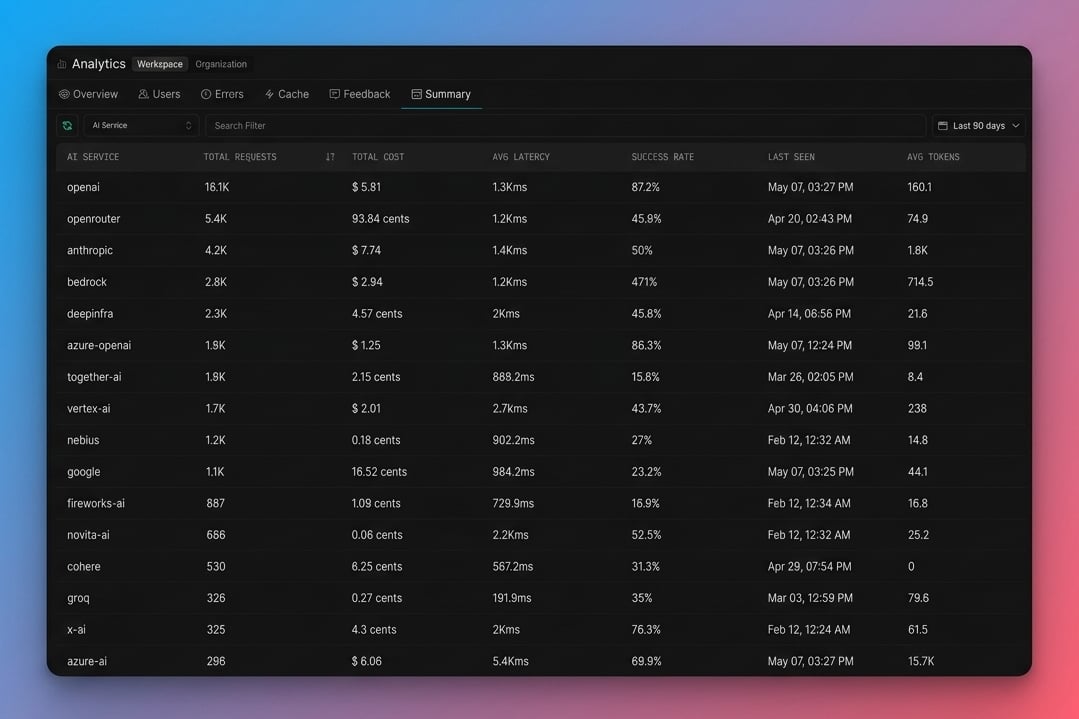Select the together-ai service name

[x=94, y=377]
